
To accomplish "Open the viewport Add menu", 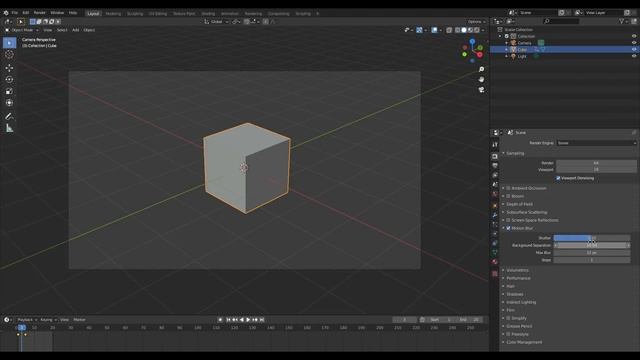I will click(76, 30).
